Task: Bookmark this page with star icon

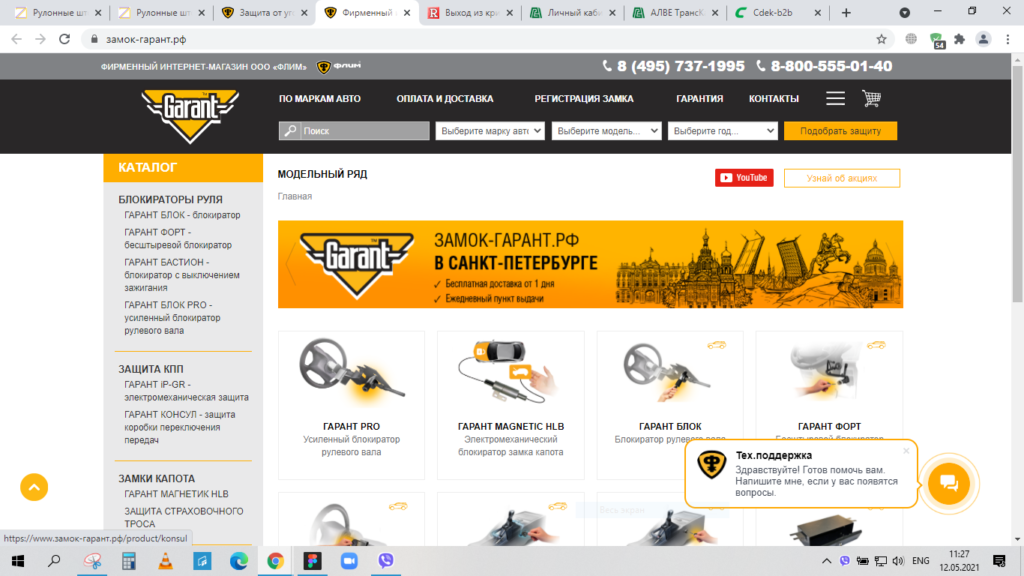Action: [x=881, y=39]
